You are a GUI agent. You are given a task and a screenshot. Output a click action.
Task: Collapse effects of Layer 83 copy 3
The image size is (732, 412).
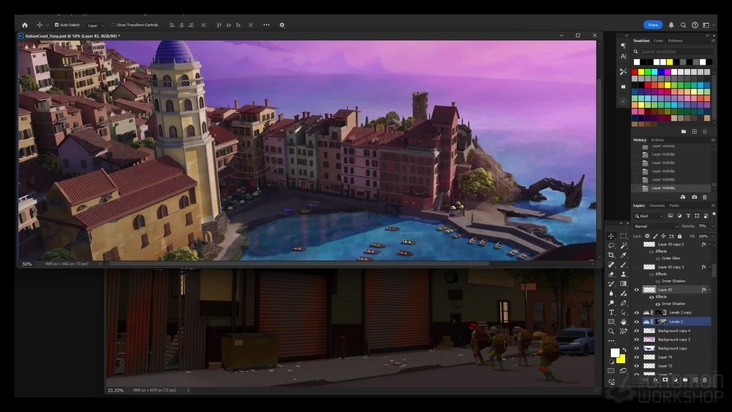(709, 267)
